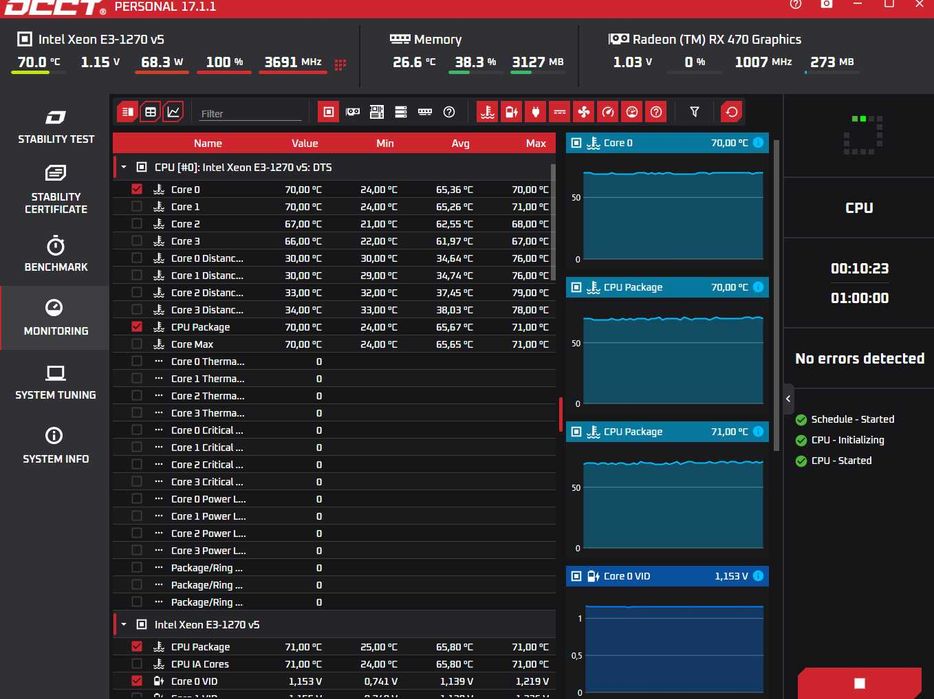Toggle CPU source filter icon
Viewport: 934px width, 699px height.
point(328,112)
